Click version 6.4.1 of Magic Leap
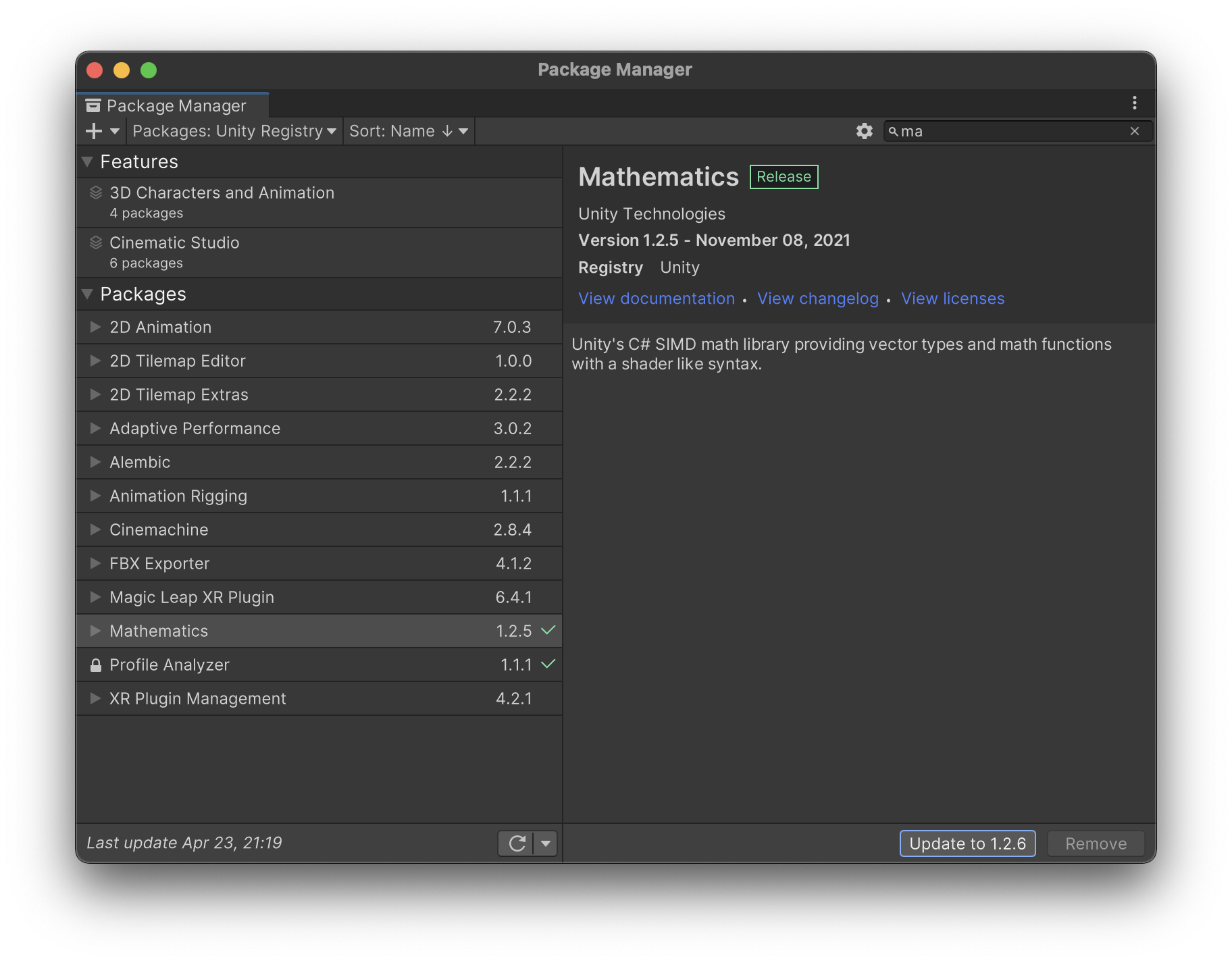 click(513, 597)
